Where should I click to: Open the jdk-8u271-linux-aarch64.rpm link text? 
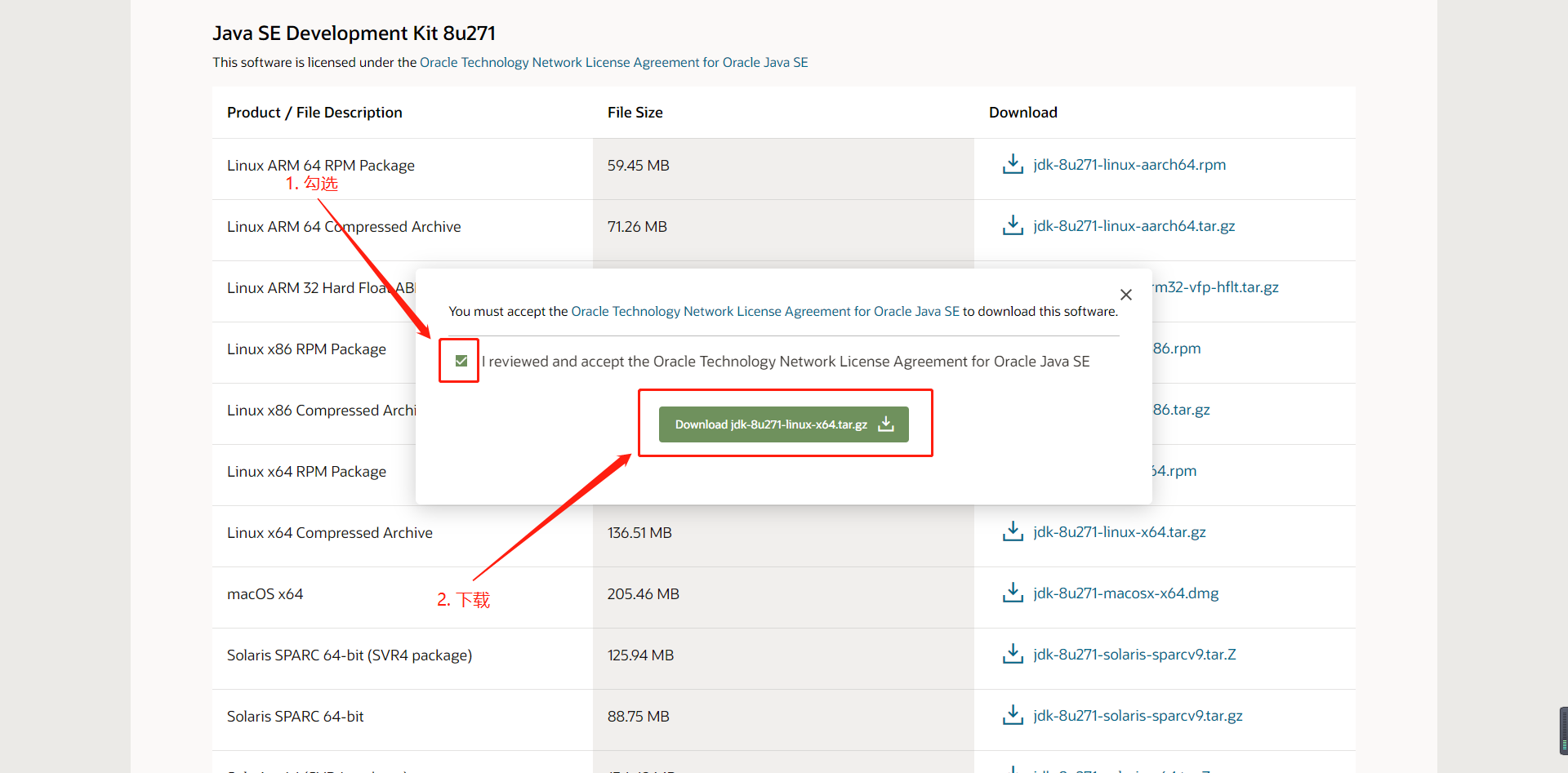(1129, 165)
